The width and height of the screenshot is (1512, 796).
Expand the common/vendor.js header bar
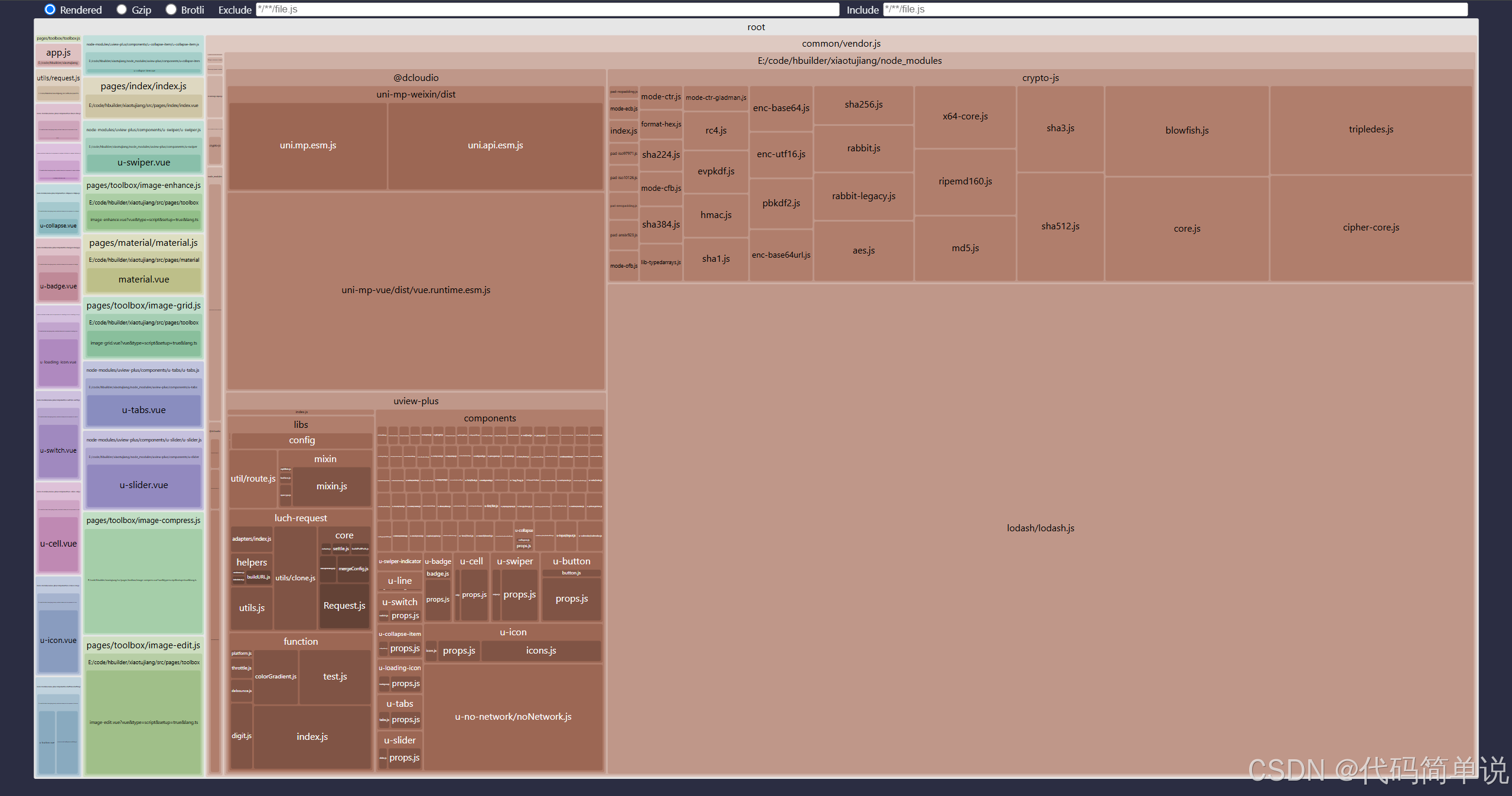coord(840,44)
